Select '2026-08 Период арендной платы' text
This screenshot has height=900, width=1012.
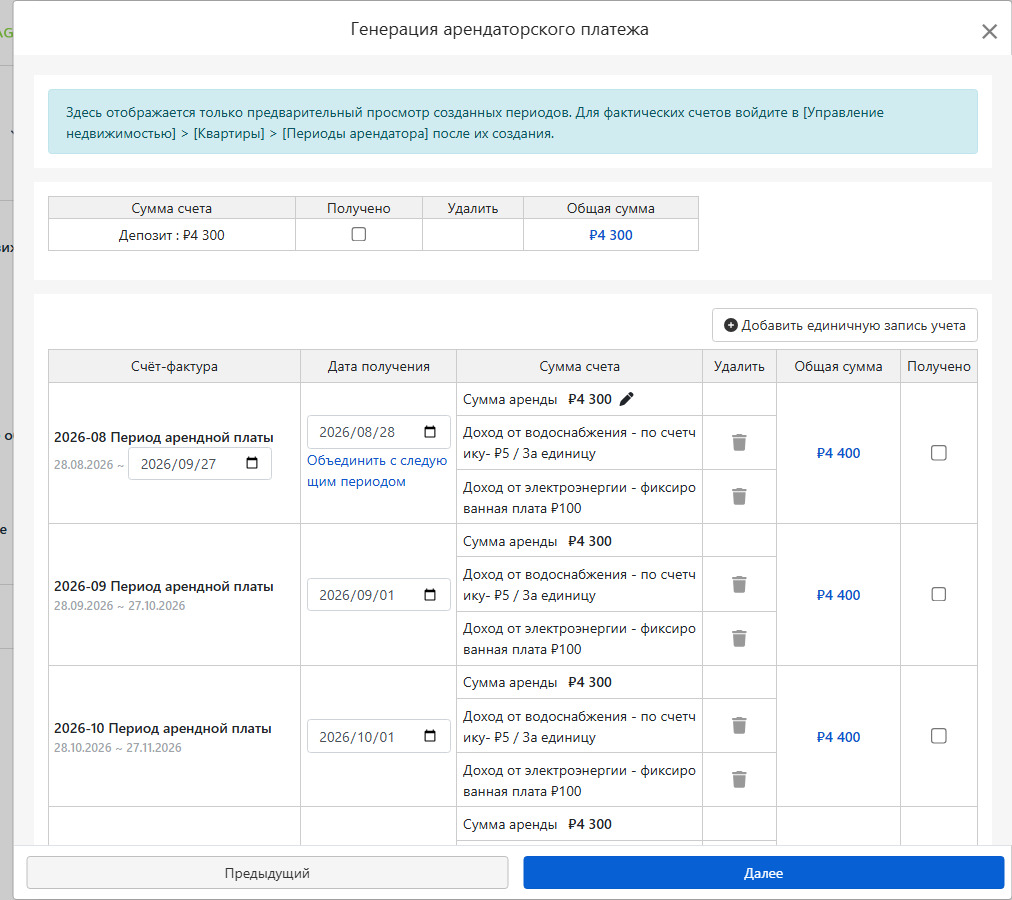click(164, 437)
